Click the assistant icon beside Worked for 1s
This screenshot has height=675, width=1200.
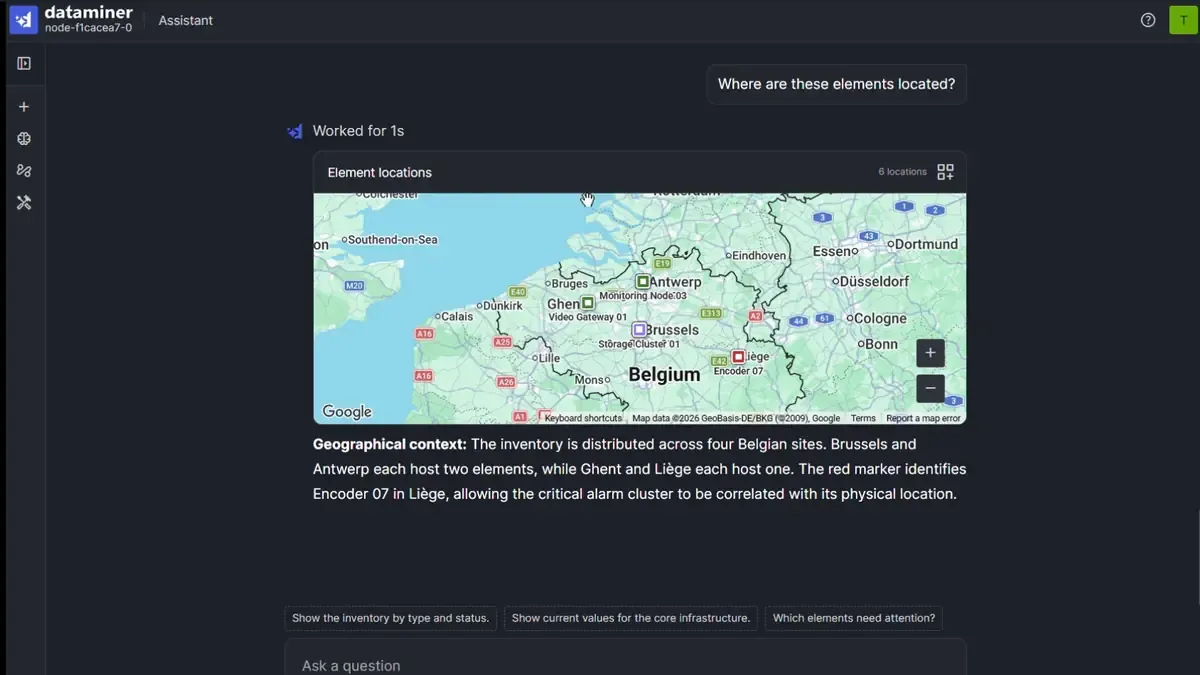pos(295,131)
